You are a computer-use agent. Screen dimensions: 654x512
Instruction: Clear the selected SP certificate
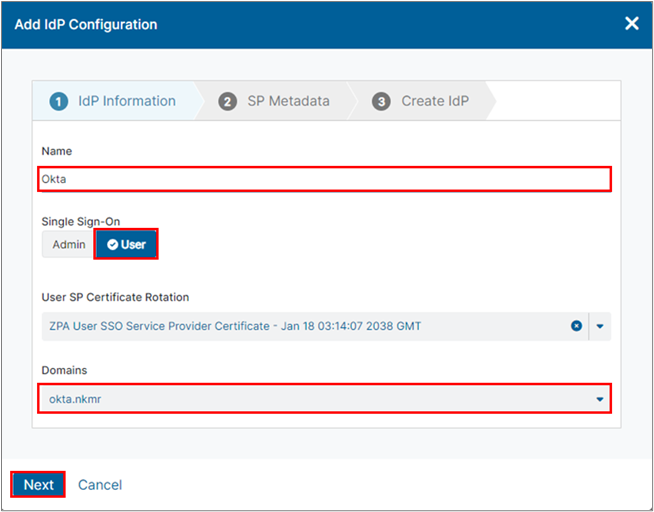tap(576, 326)
